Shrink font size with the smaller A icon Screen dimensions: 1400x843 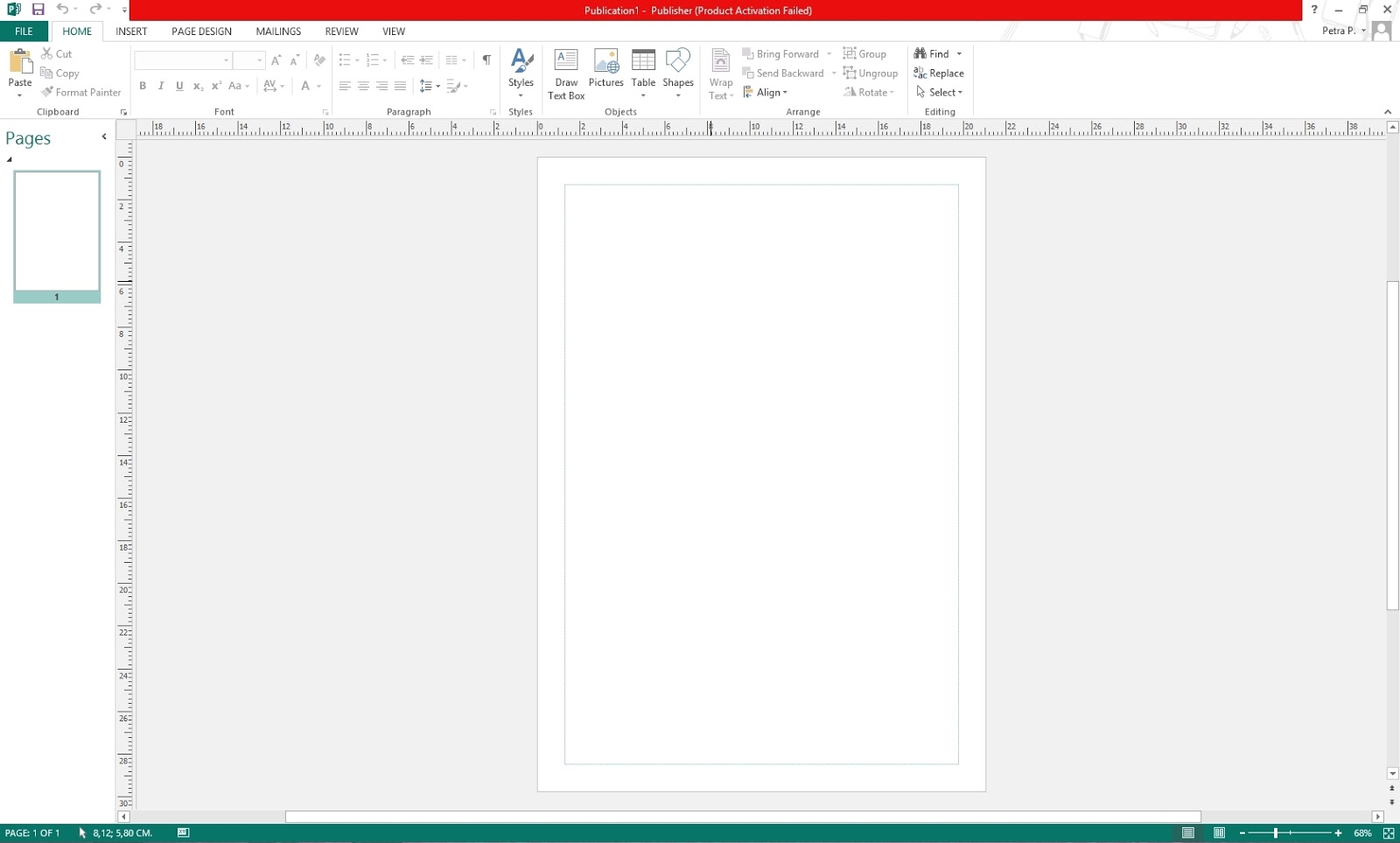pos(295,60)
